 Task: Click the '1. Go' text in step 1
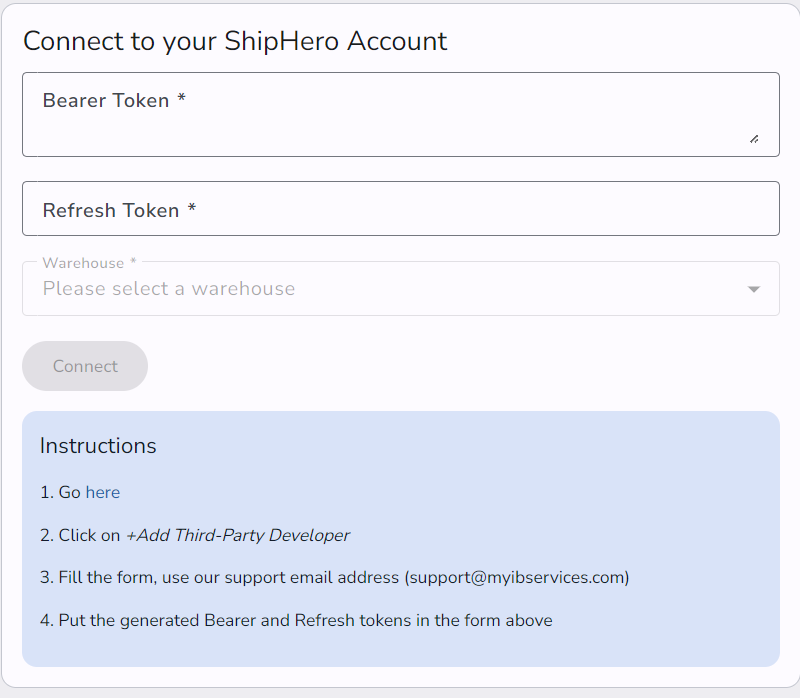(x=60, y=492)
